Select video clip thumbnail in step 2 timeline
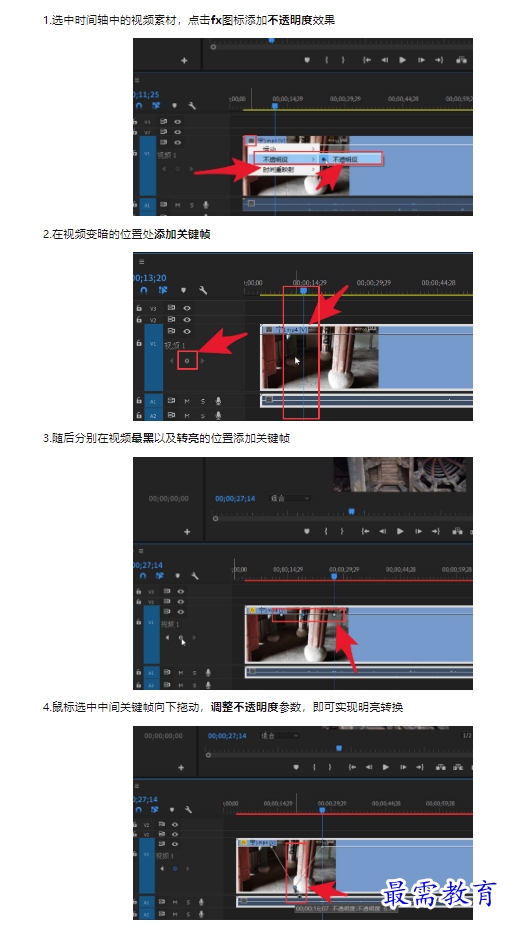The height and width of the screenshot is (925, 505). click(x=319, y=361)
